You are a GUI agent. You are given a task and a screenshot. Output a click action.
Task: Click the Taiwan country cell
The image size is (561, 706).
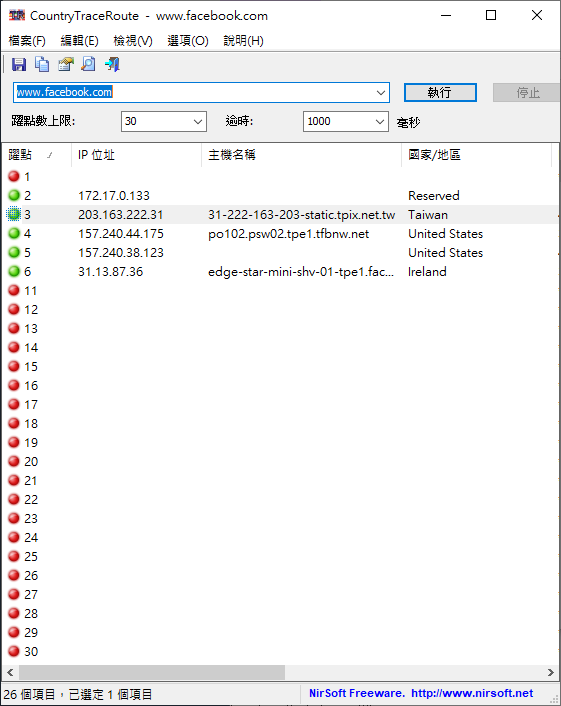click(428, 214)
